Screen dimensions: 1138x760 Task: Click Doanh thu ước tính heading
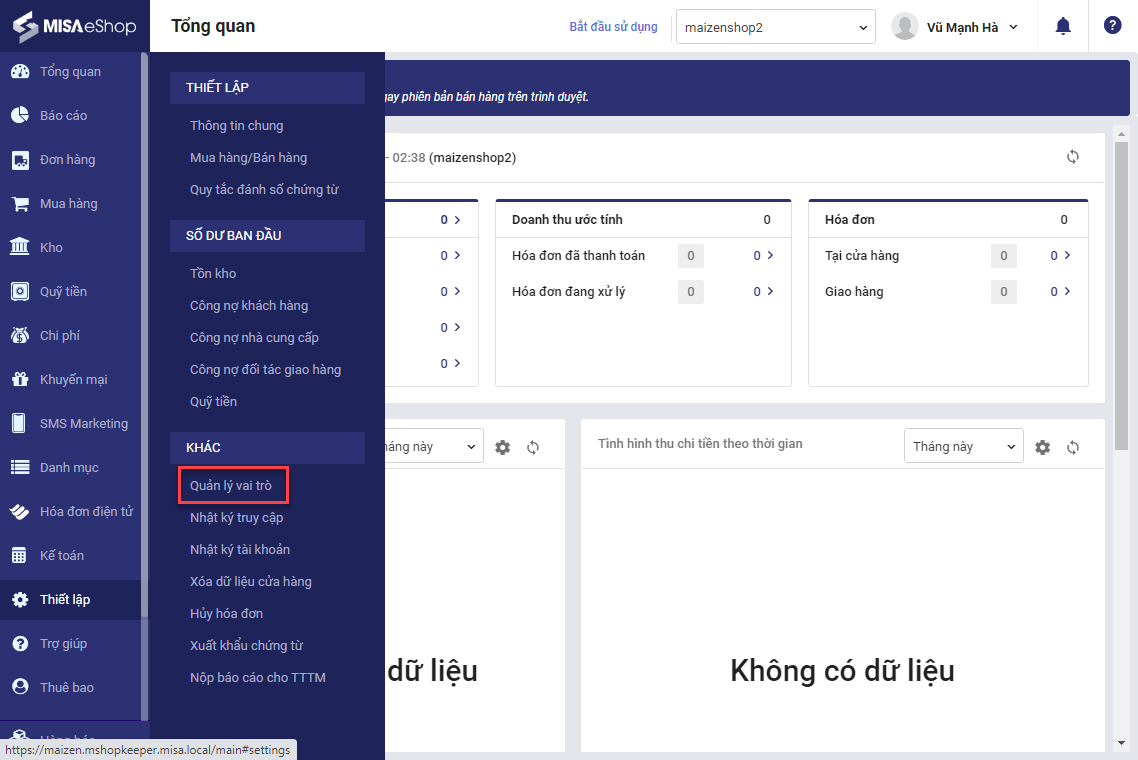567,219
